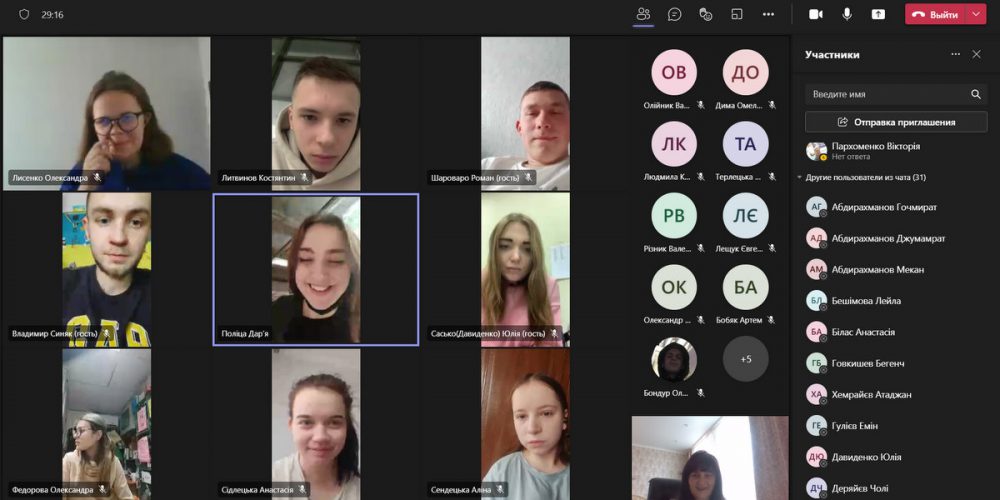The width and height of the screenshot is (1000, 500).
Task: Open more actions in meeting toolbar
Action: point(768,14)
